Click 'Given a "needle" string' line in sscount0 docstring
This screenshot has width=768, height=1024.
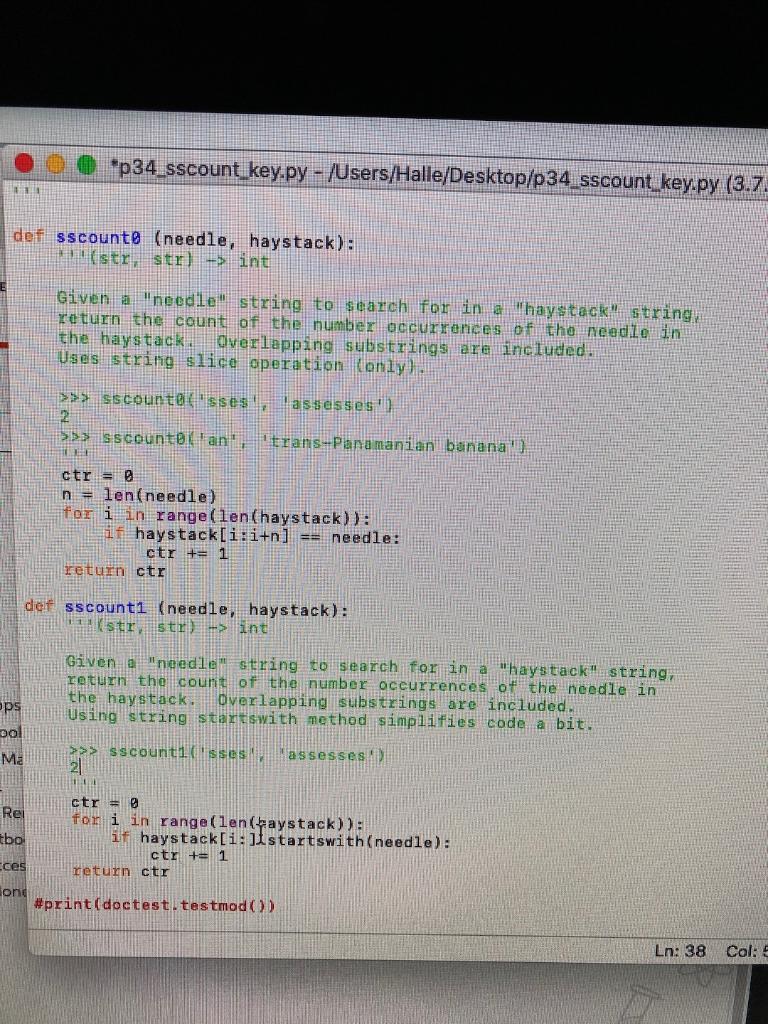pyautogui.click(x=379, y=304)
